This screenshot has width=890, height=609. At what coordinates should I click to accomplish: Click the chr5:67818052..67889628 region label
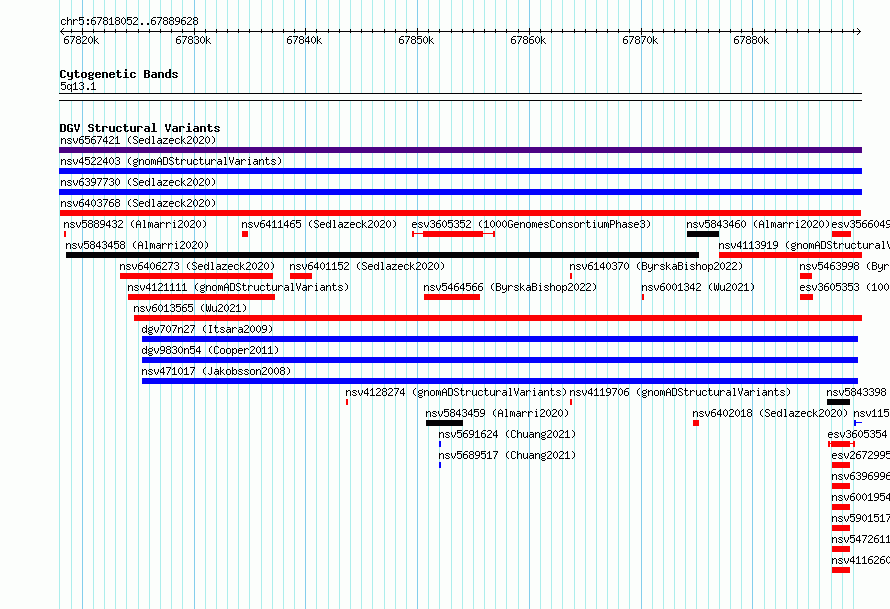(129, 21)
